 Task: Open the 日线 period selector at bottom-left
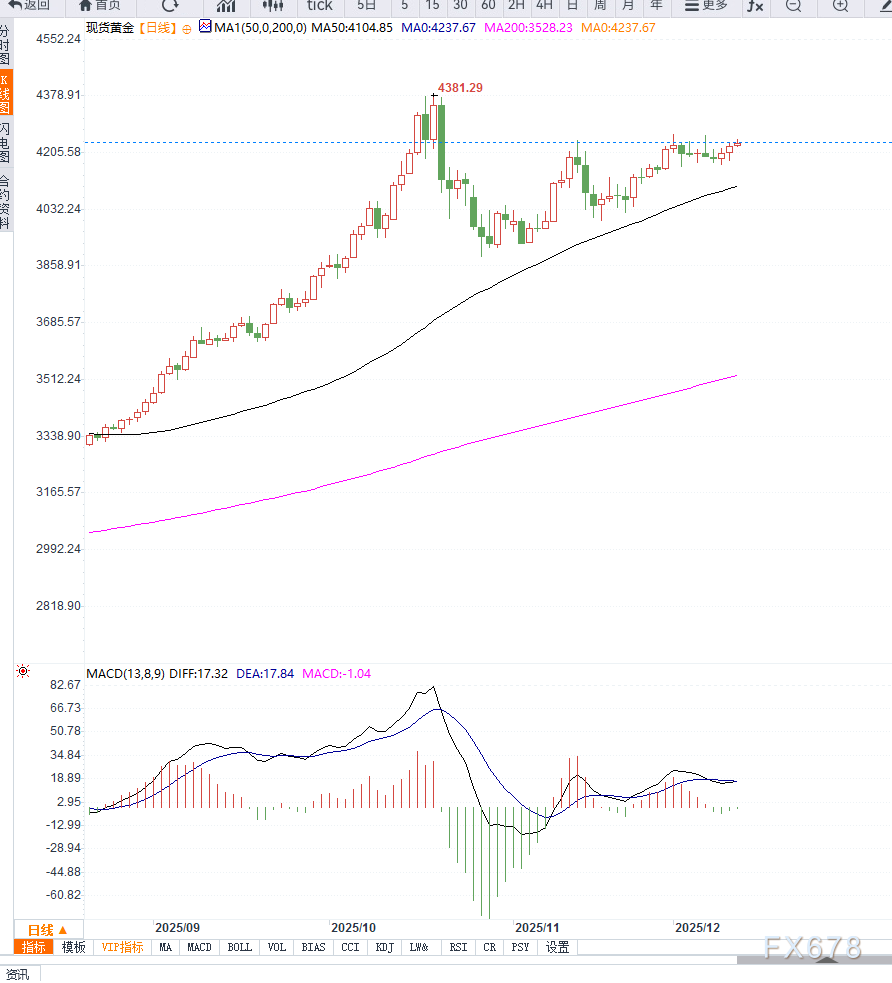48,929
